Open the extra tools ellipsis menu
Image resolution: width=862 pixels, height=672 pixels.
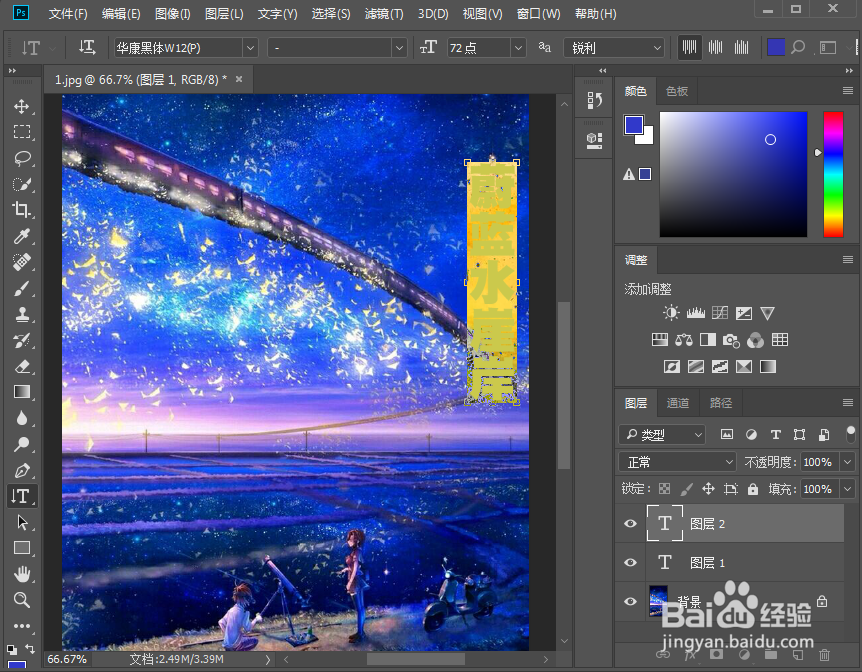(x=22, y=626)
